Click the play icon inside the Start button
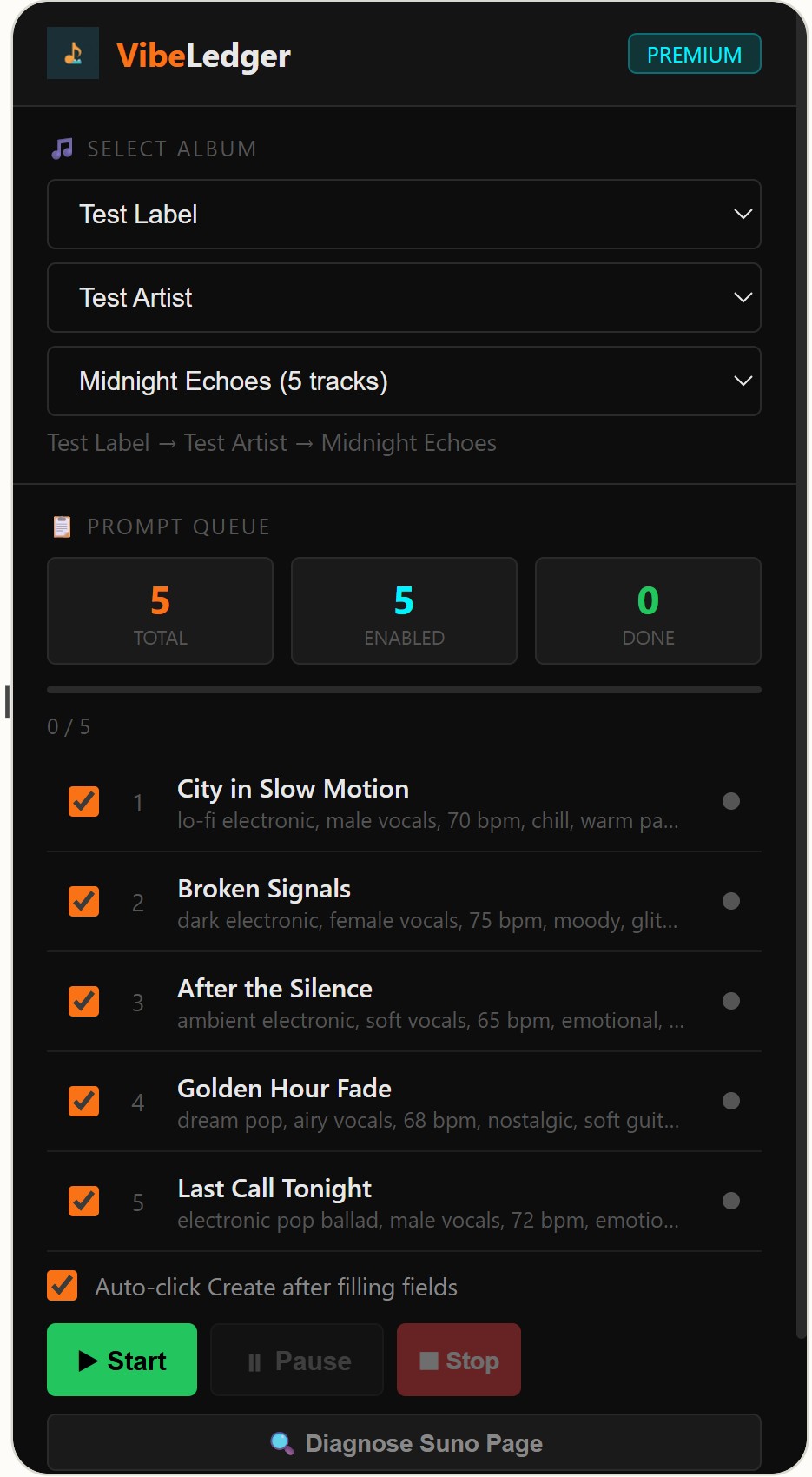Screen dimensions: 812x1477 pyautogui.click(x=89, y=1360)
